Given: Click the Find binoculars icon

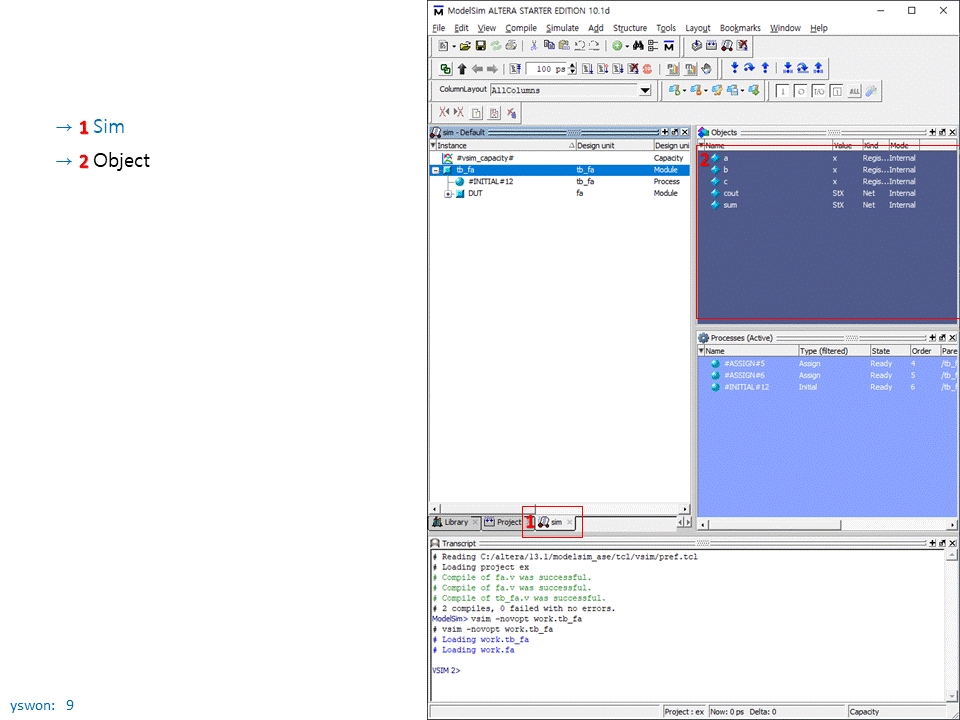Looking at the screenshot, I should coord(638,46).
